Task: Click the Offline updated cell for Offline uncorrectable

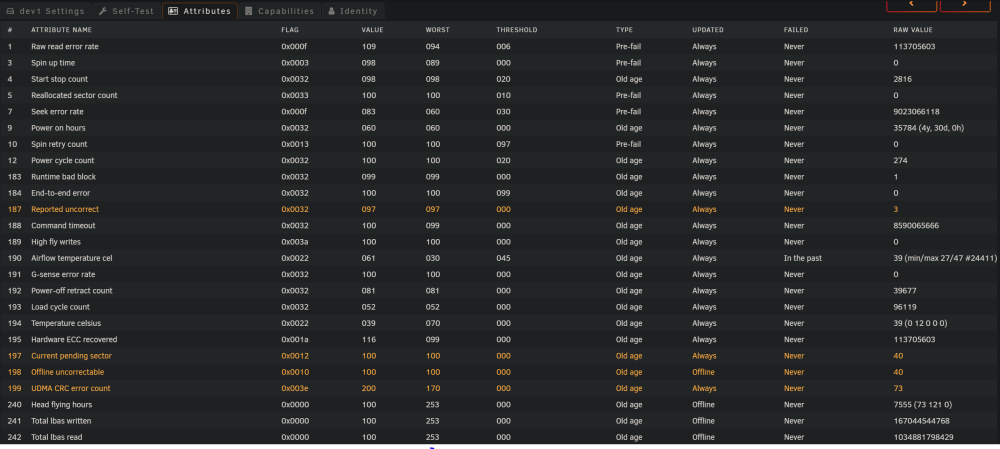Action: click(x=703, y=372)
